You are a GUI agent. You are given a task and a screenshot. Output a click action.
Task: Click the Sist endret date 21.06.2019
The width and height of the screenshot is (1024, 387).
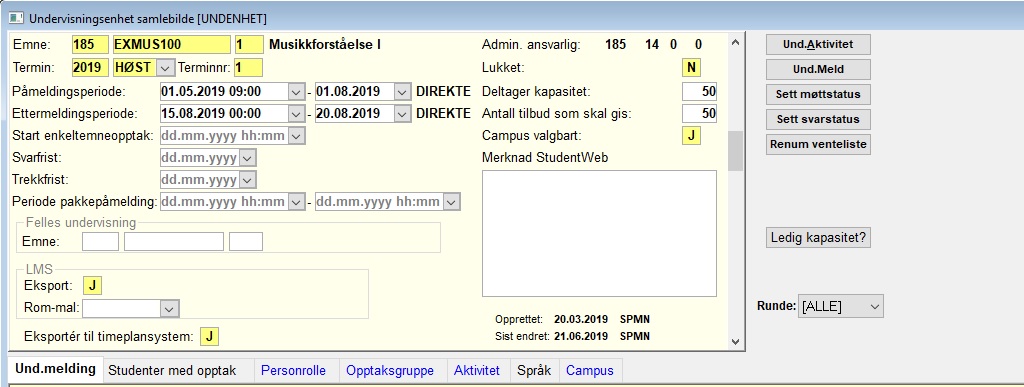[x=581, y=336]
